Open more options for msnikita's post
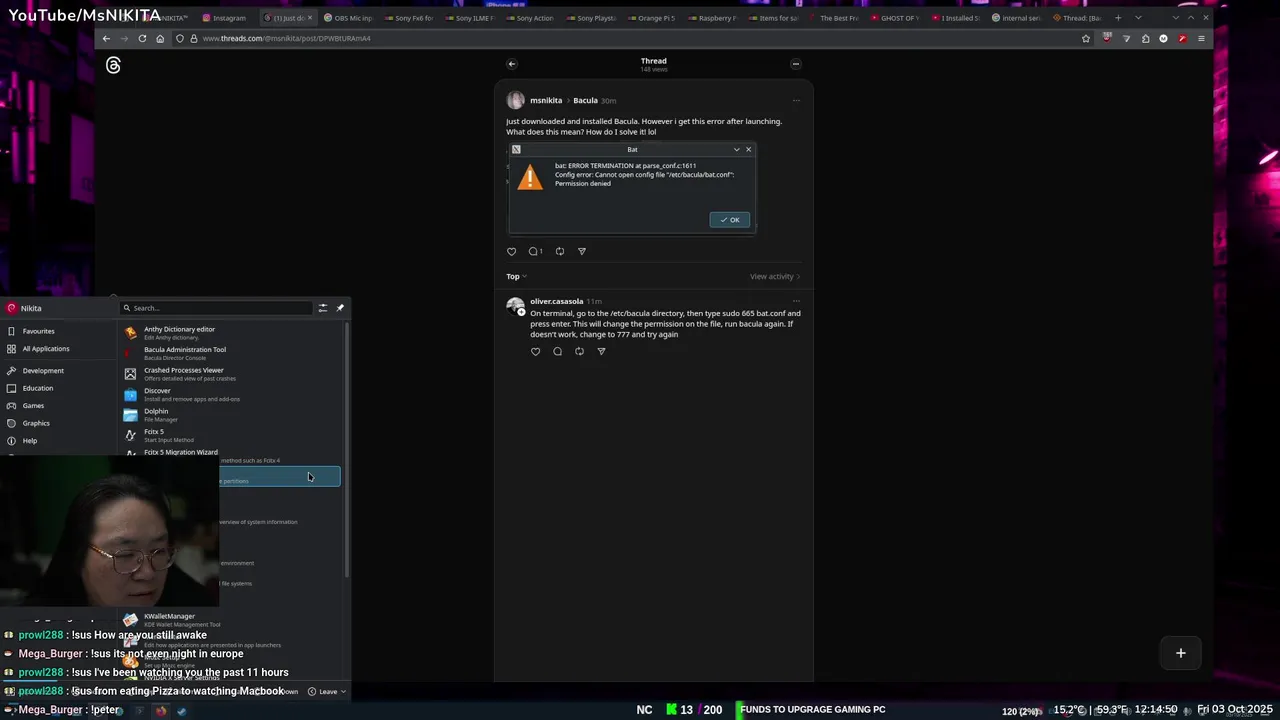This screenshot has width=1280, height=720. click(x=796, y=100)
